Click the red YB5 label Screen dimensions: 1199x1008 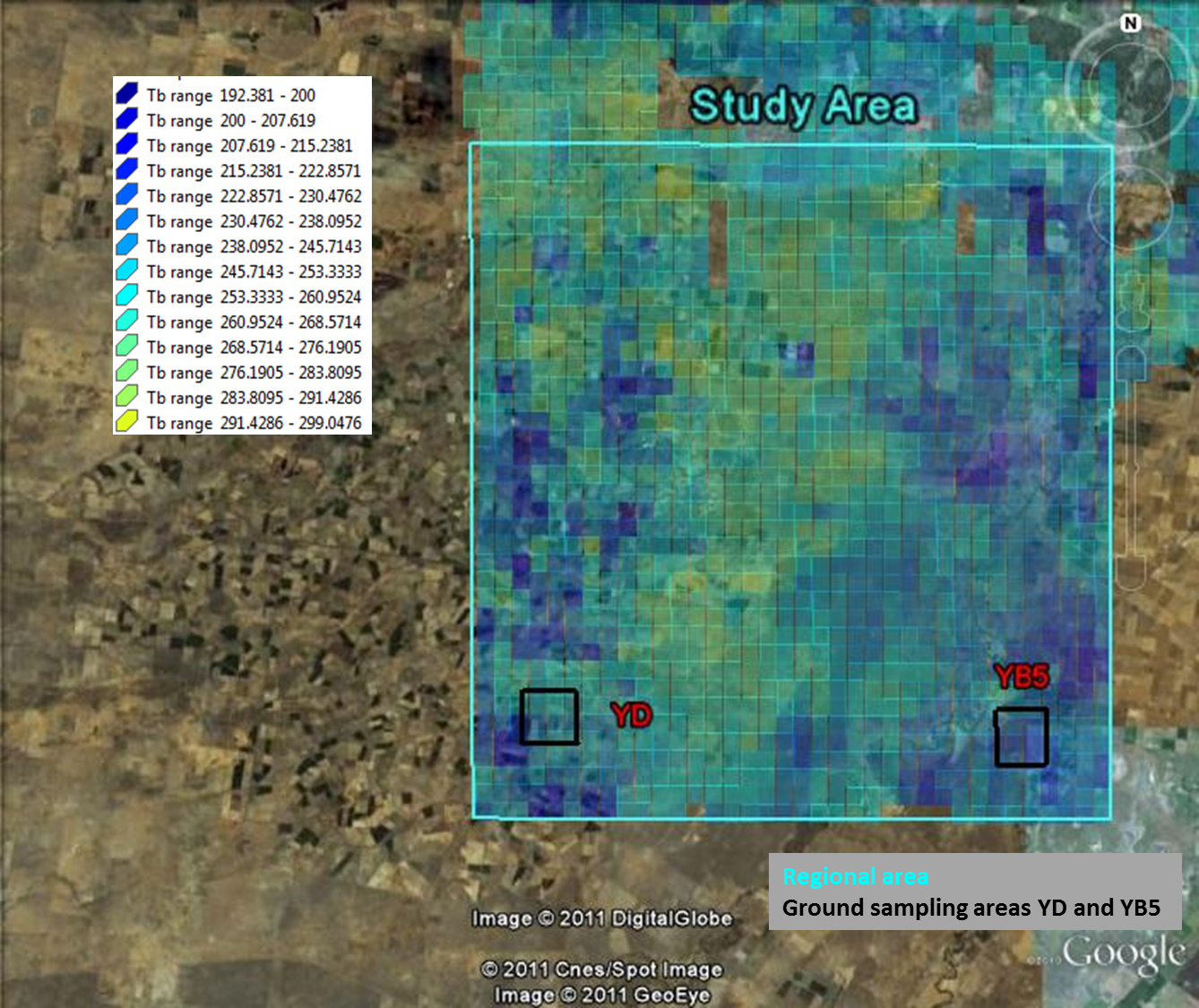(x=1021, y=676)
